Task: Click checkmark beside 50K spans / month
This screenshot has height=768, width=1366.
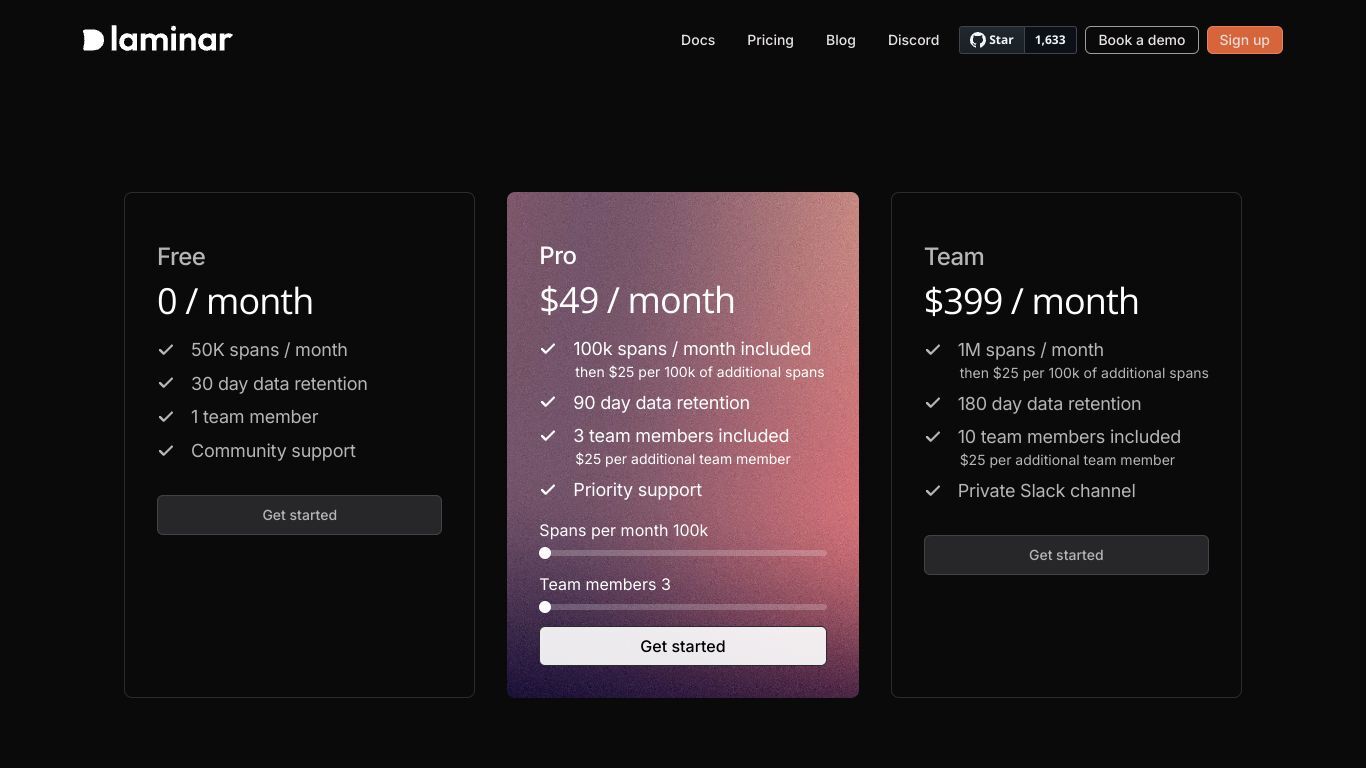Action: 166,350
